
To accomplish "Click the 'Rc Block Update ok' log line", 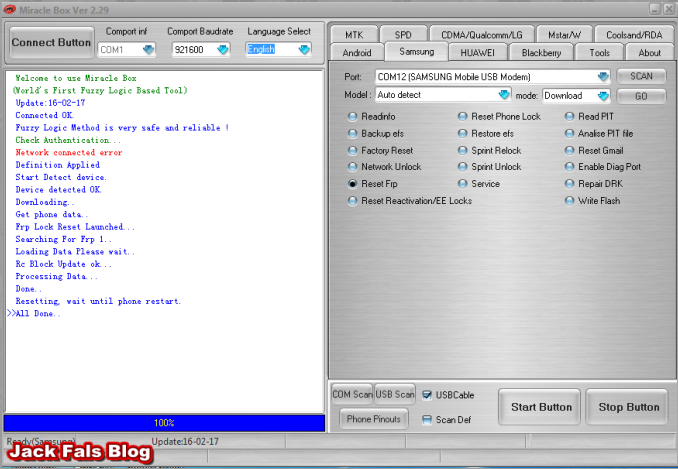I will (x=63, y=264).
